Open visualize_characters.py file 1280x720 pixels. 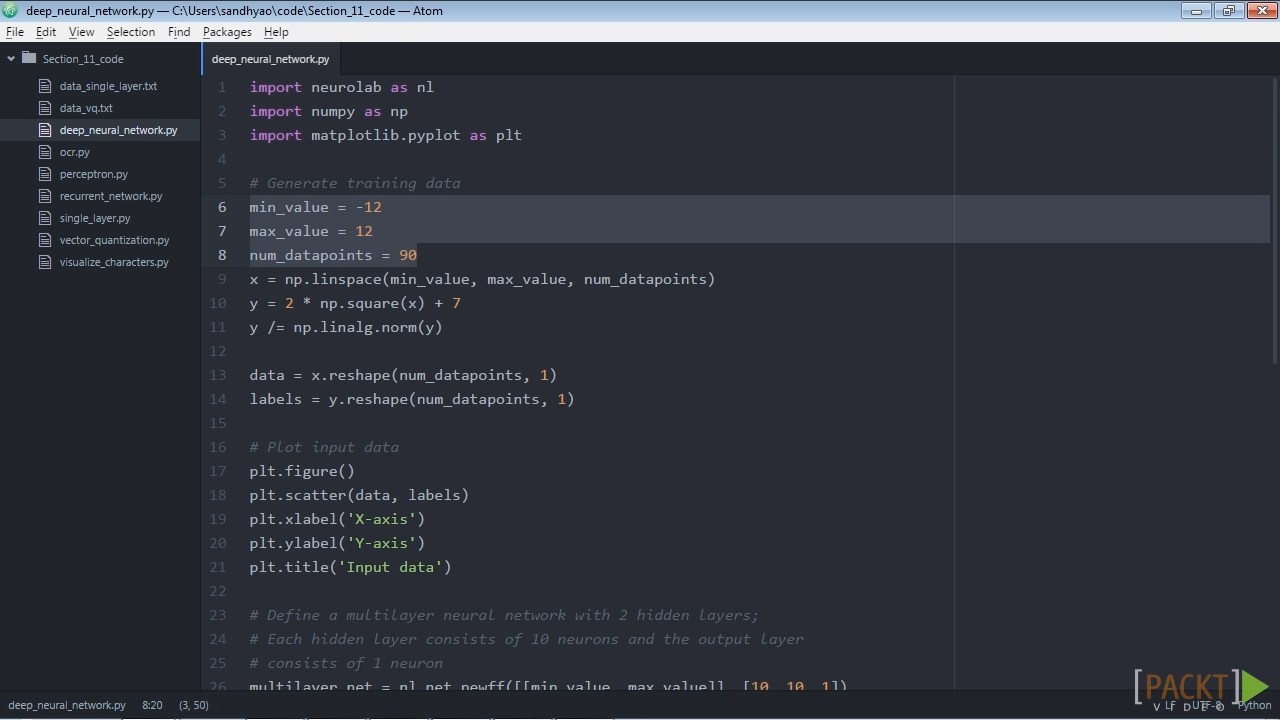(x=114, y=262)
